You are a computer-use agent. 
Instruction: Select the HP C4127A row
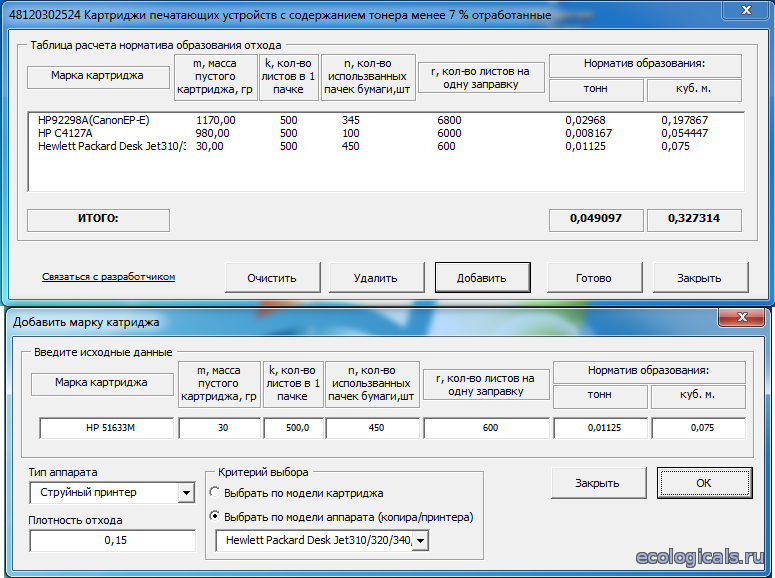[386, 133]
